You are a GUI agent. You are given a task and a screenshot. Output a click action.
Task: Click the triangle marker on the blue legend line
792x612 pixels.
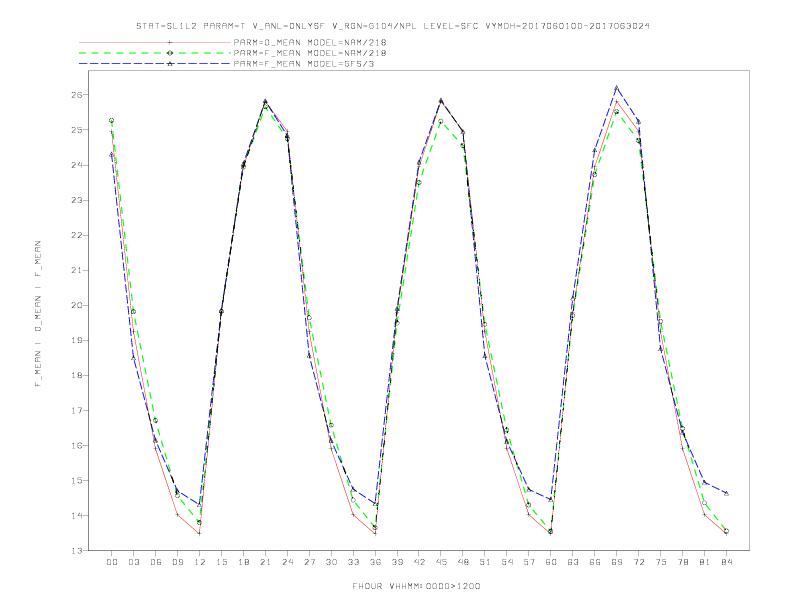pos(170,64)
